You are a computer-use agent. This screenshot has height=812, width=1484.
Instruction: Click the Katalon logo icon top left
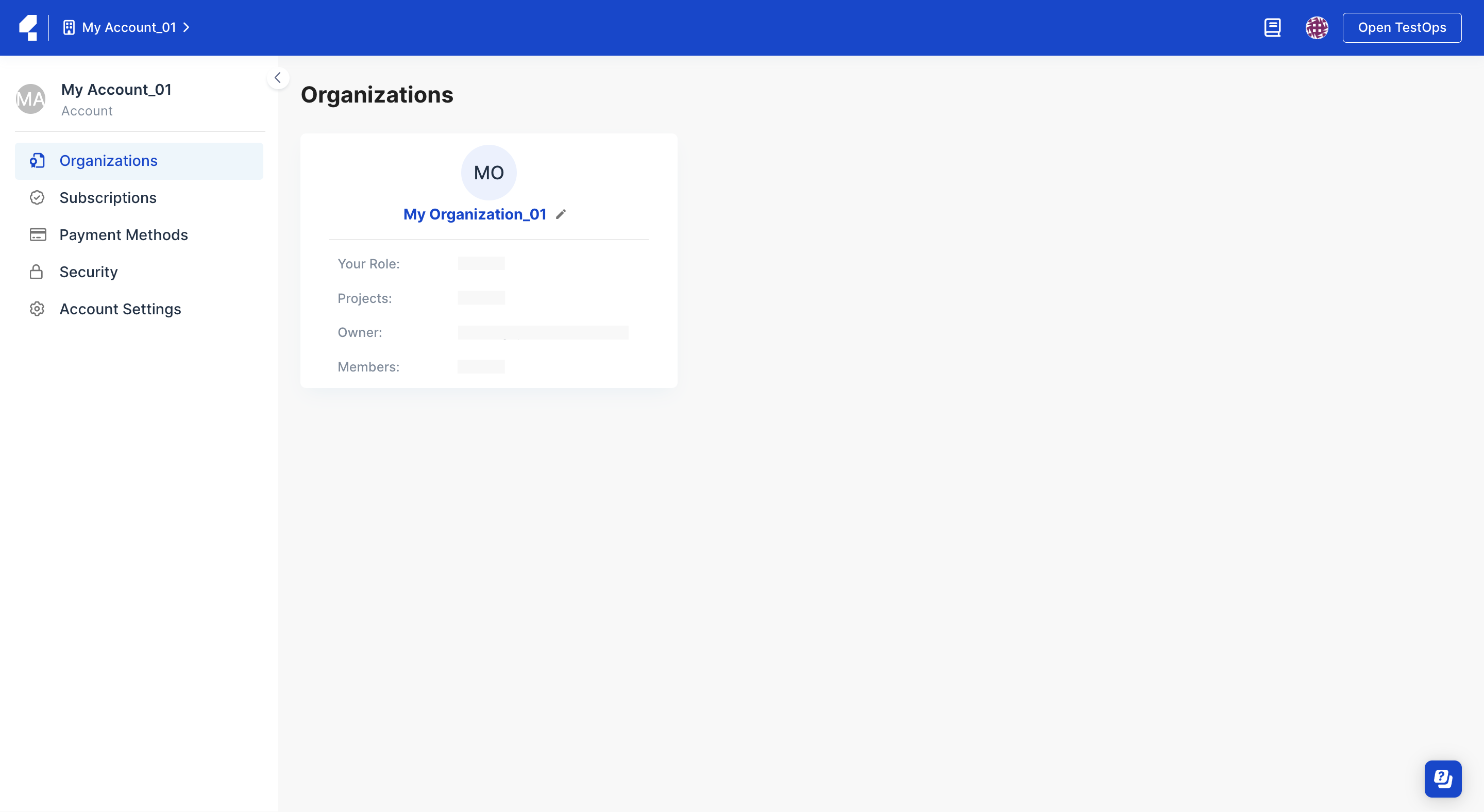[x=27, y=27]
